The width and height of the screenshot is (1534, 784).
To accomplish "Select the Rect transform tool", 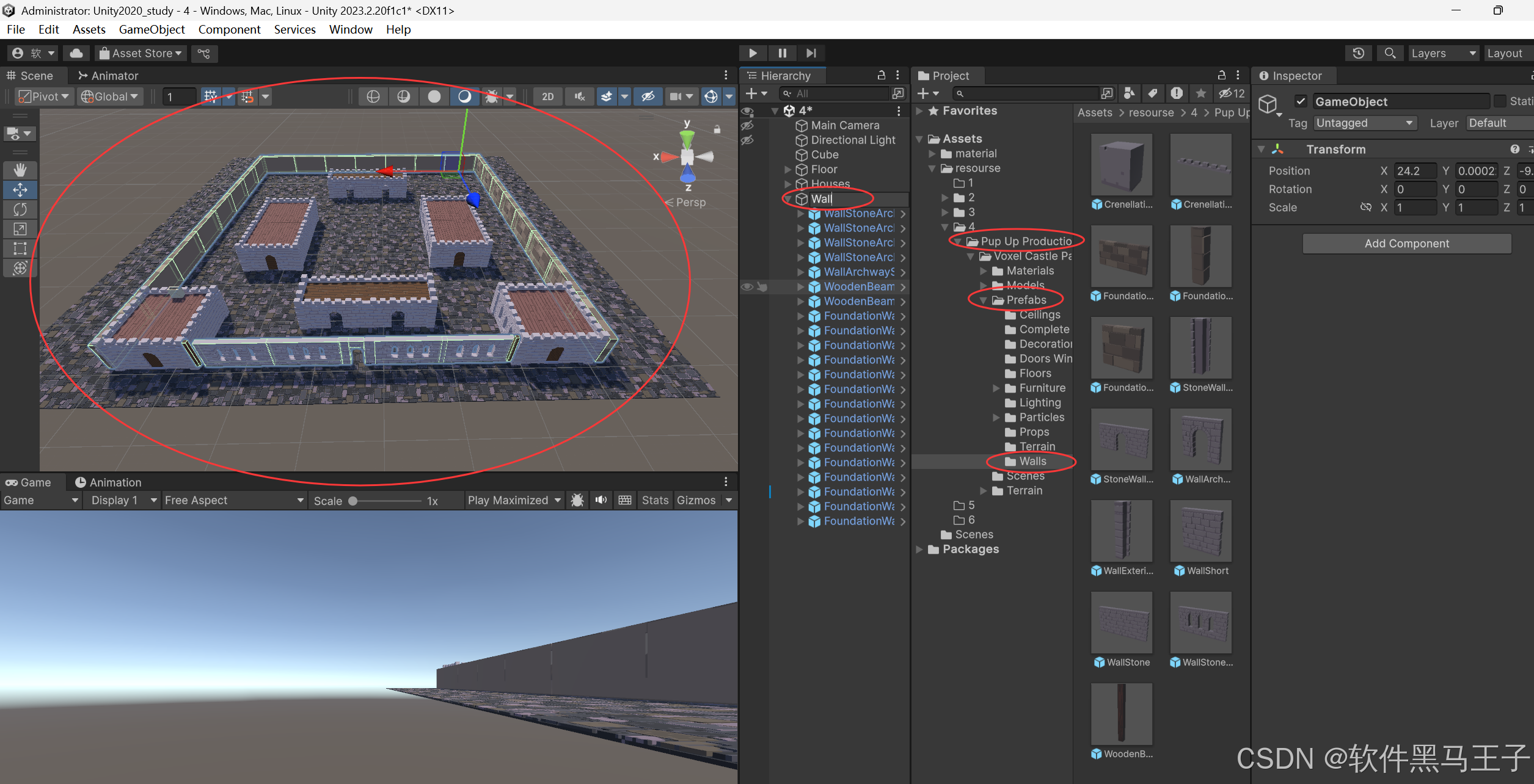I will 20,249.
